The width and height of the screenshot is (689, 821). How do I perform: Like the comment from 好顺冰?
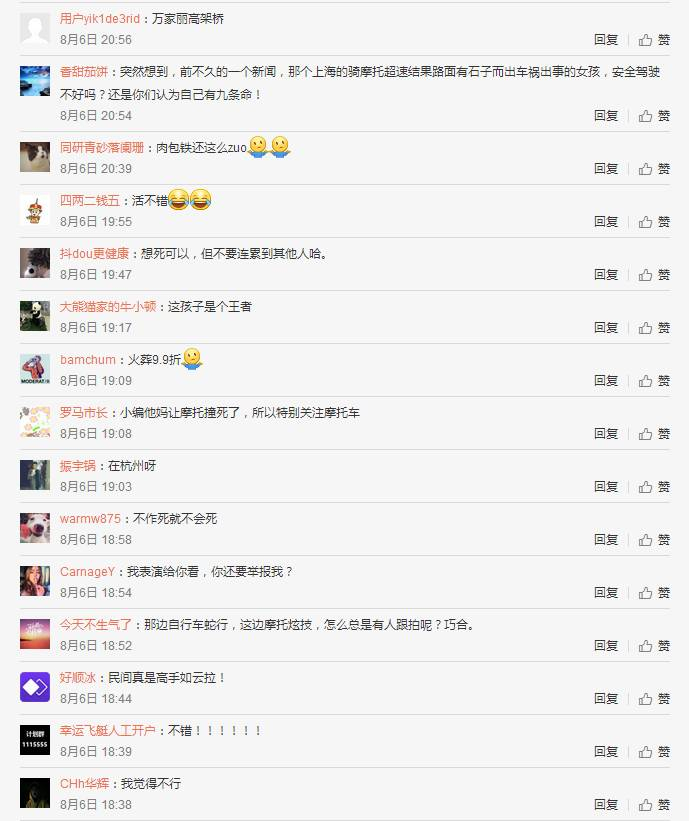(x=654, y=699)
